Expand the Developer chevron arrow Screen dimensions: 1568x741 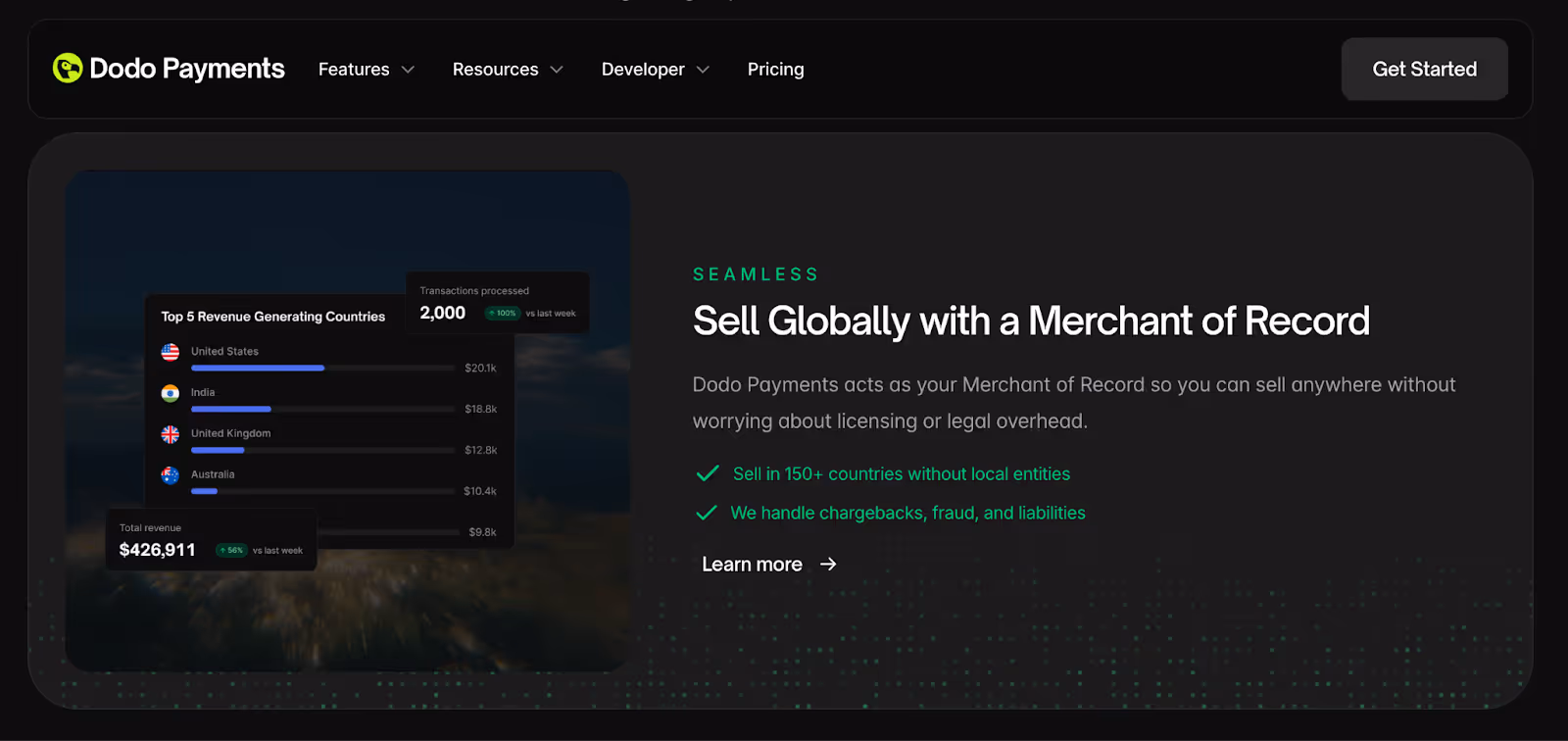pyautogui.click(x=703, y=70)
